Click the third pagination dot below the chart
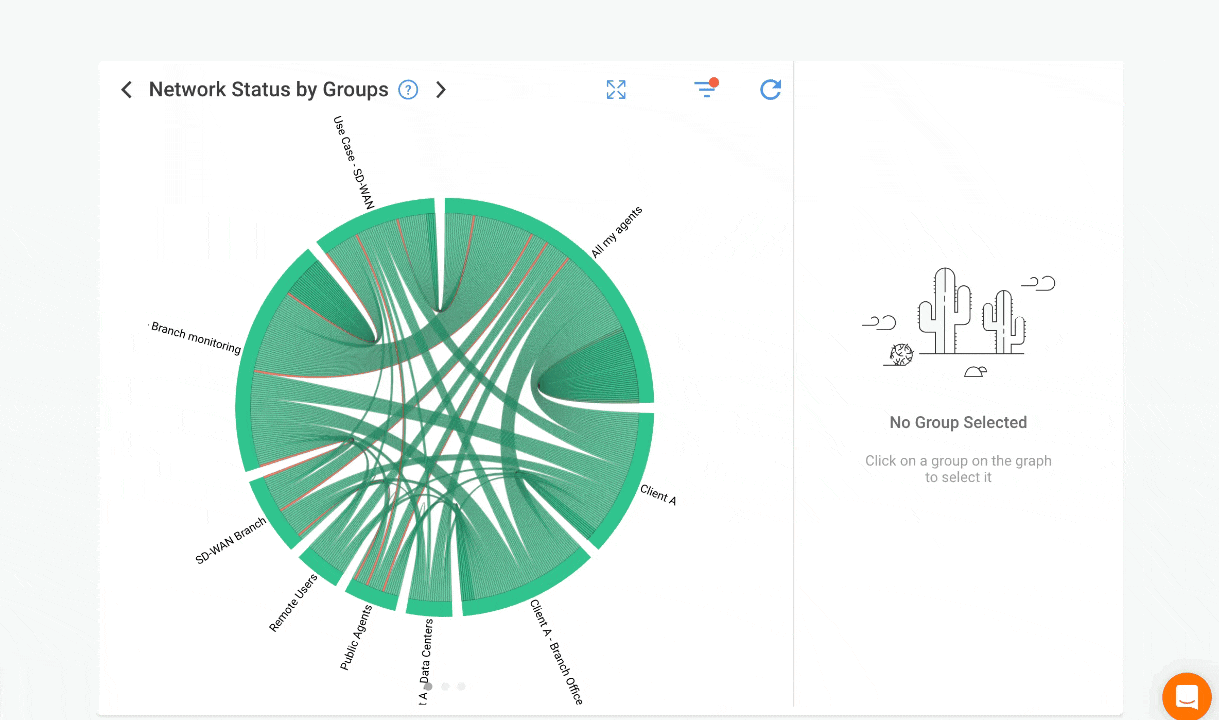 click(x=461, y=686)
